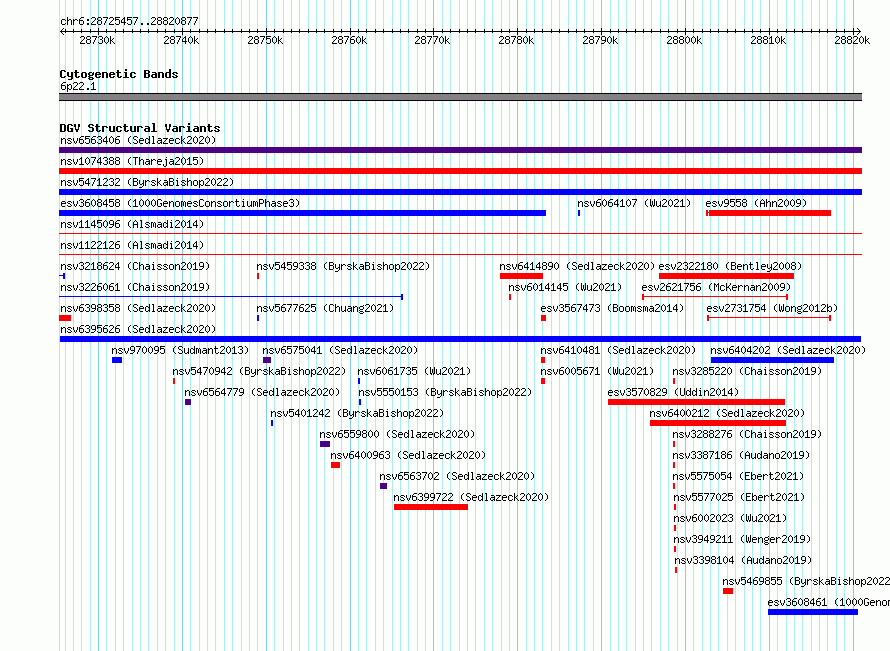
Task: Open nsv5469855 variant label
Action: pos(806,581)
